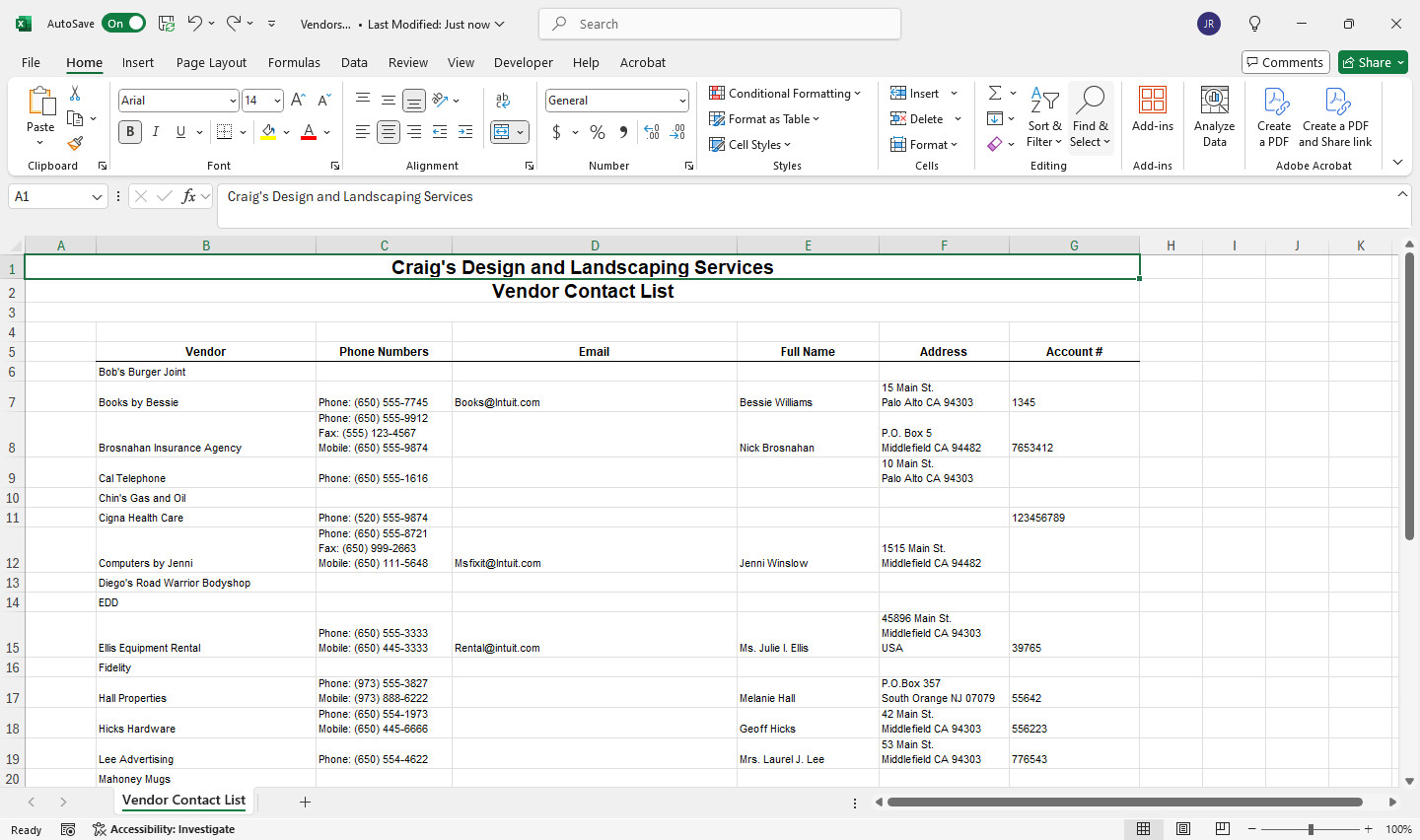Open the General number format dropdown

[682, 101]
